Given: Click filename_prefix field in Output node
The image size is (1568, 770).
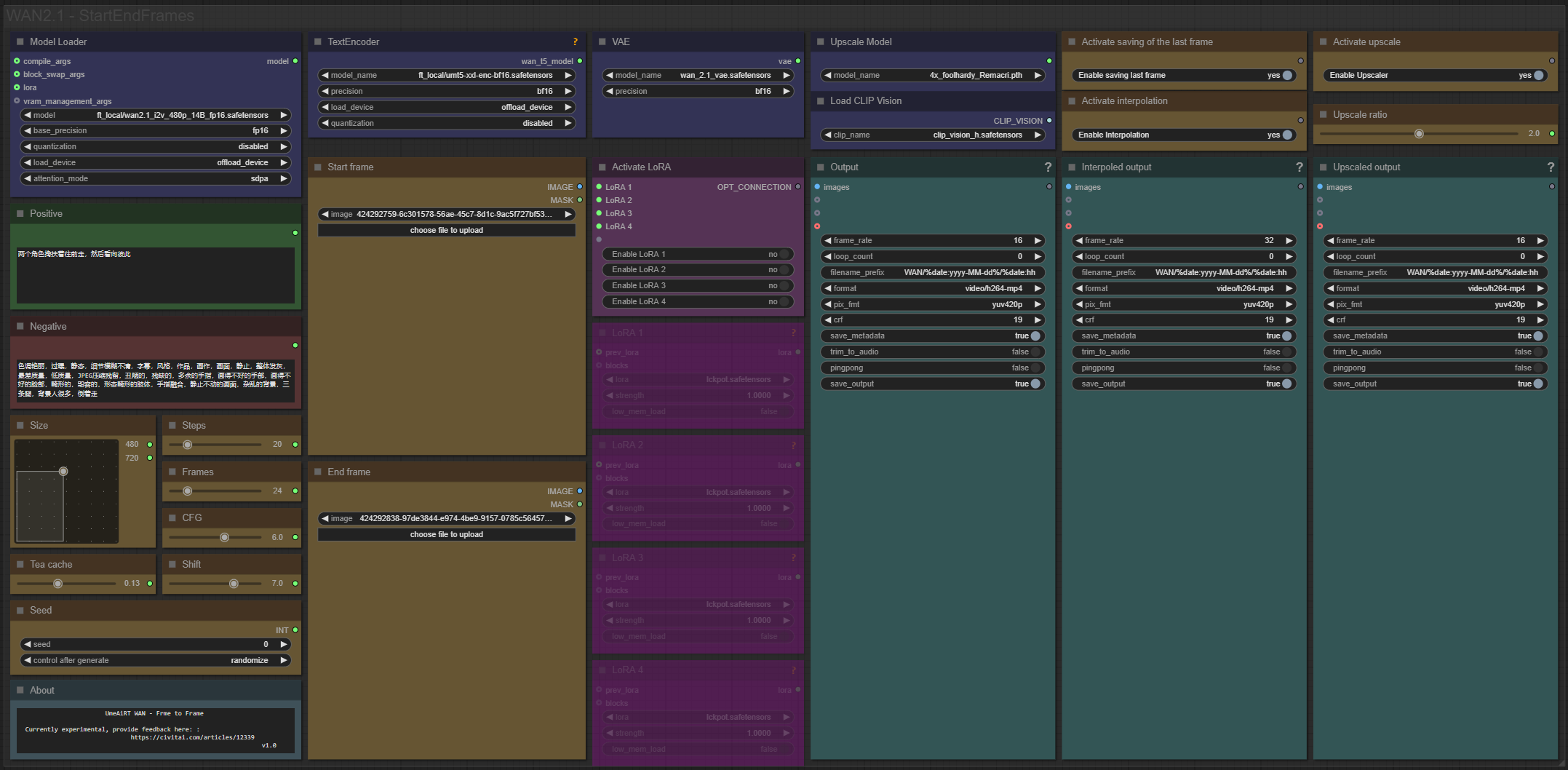Looking at the screenshot, I should 933,272.
